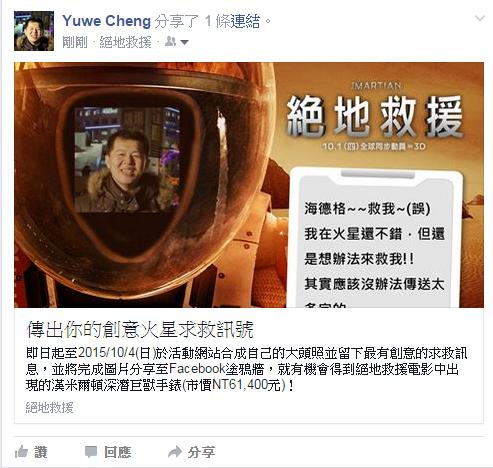The height and width of the screenshot is (468, 493).
Task: Click the 剛剛 timestamp link
Action: click(75, 42)
